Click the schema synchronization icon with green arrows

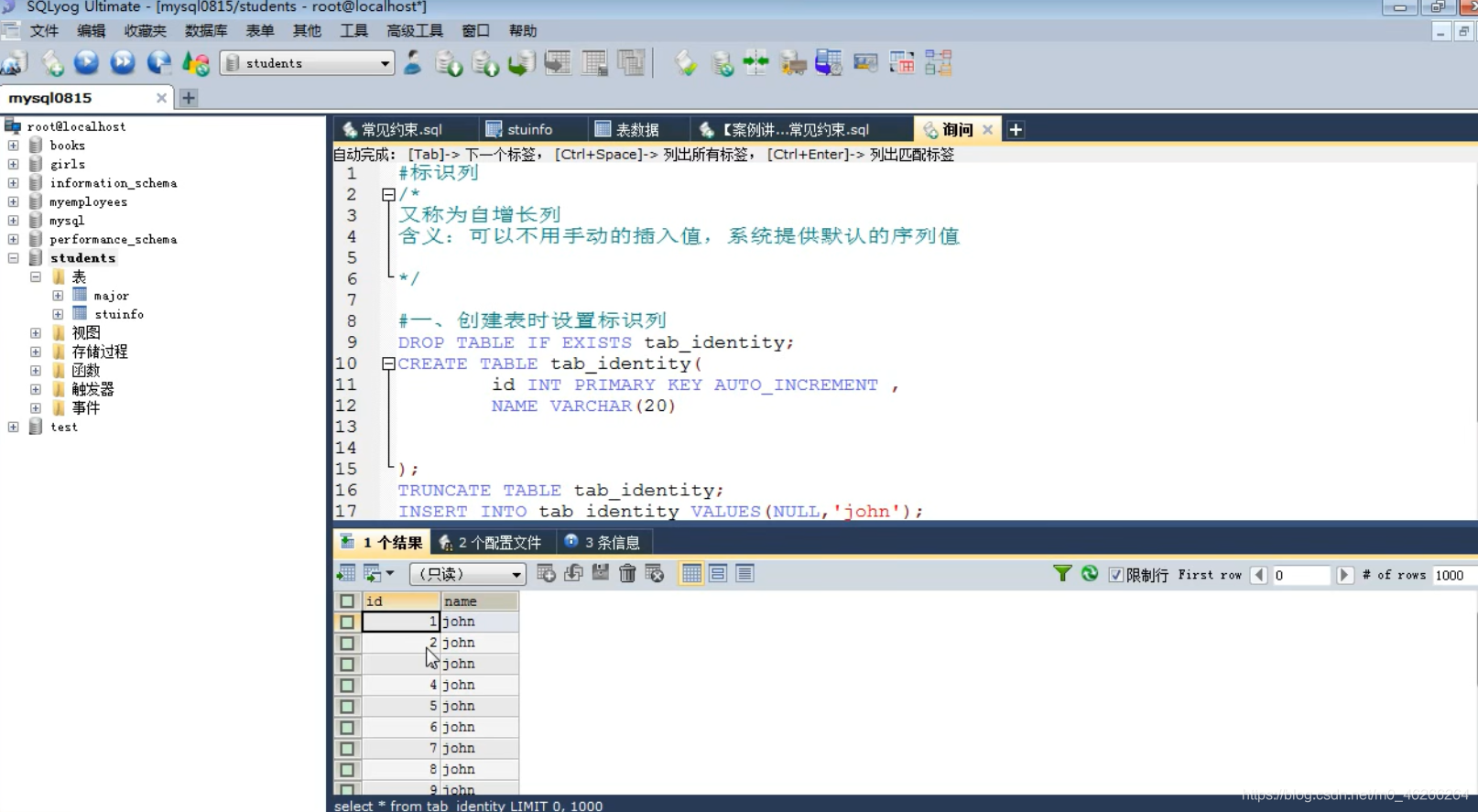click(x=756, y=63)
